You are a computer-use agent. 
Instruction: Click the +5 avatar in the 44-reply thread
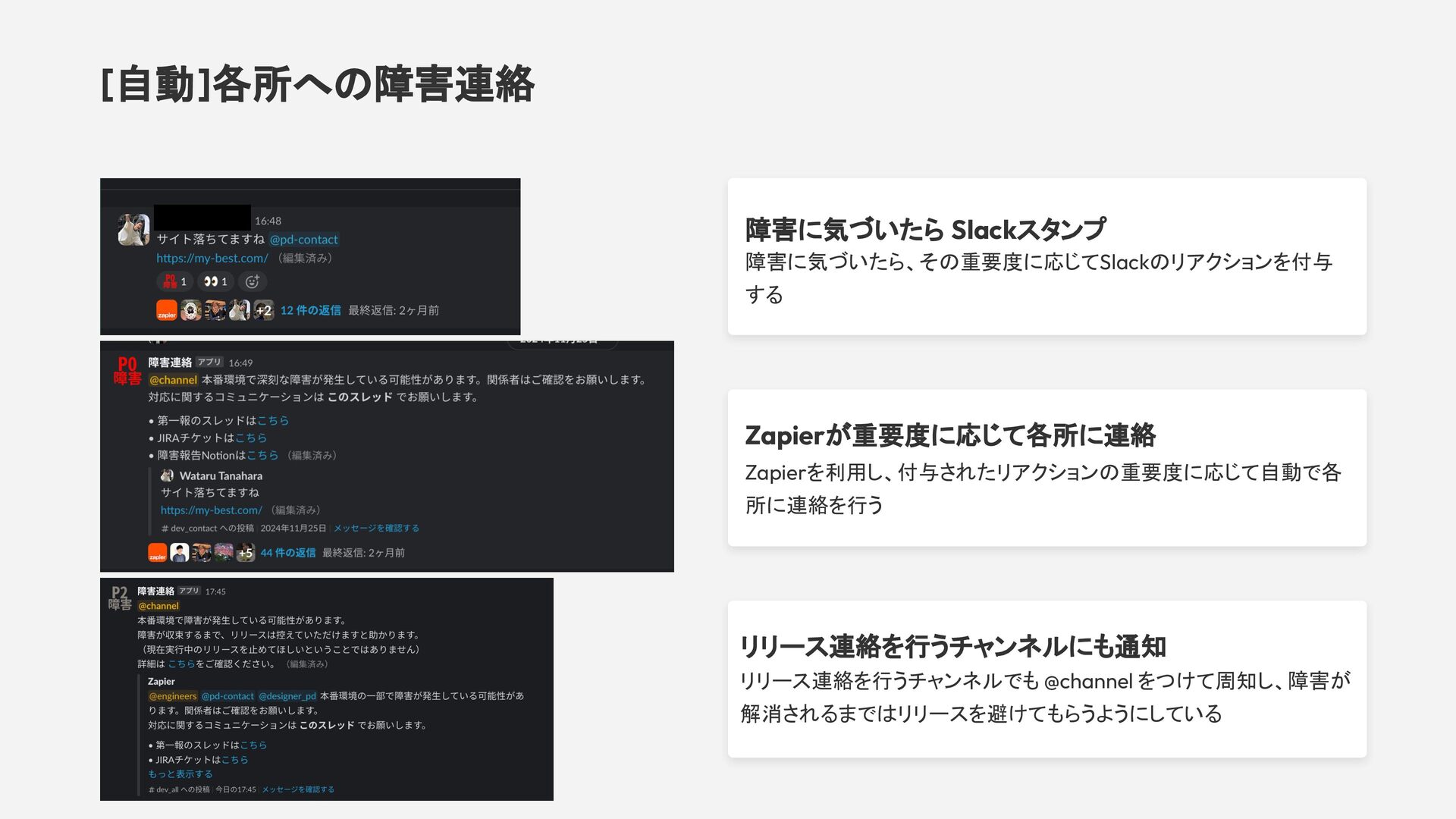[x=245, y=553]
